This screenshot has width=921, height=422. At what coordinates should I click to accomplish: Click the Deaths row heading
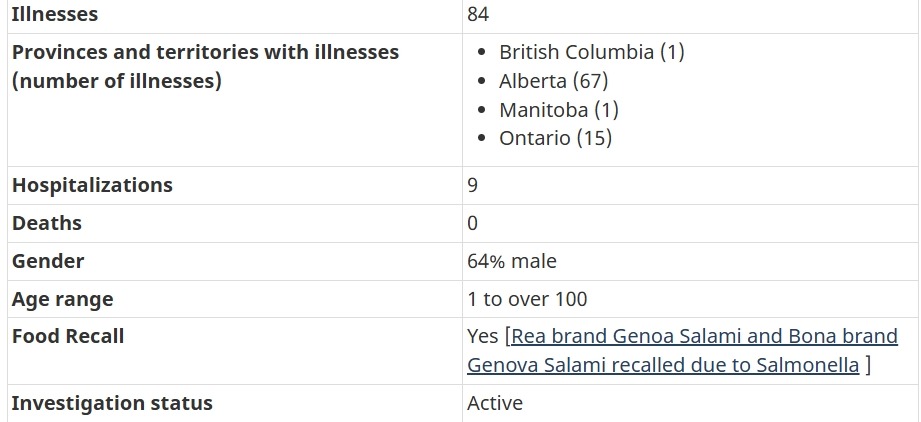coord(46,223)
